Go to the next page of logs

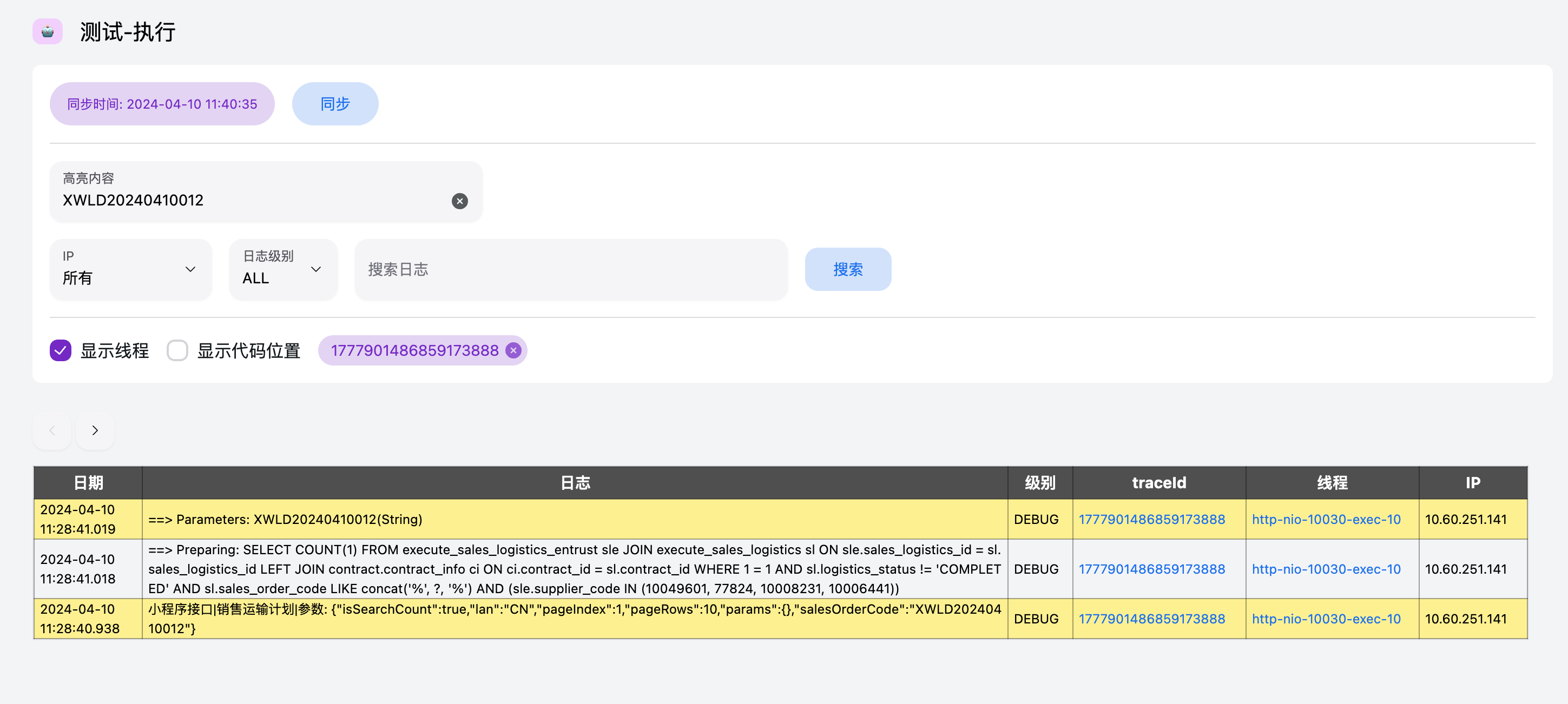(x=95, y=430)
